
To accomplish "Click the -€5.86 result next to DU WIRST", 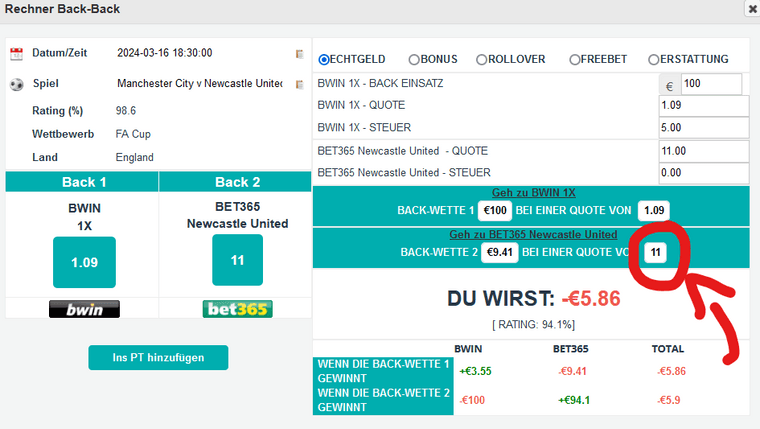I will point(591,299).
